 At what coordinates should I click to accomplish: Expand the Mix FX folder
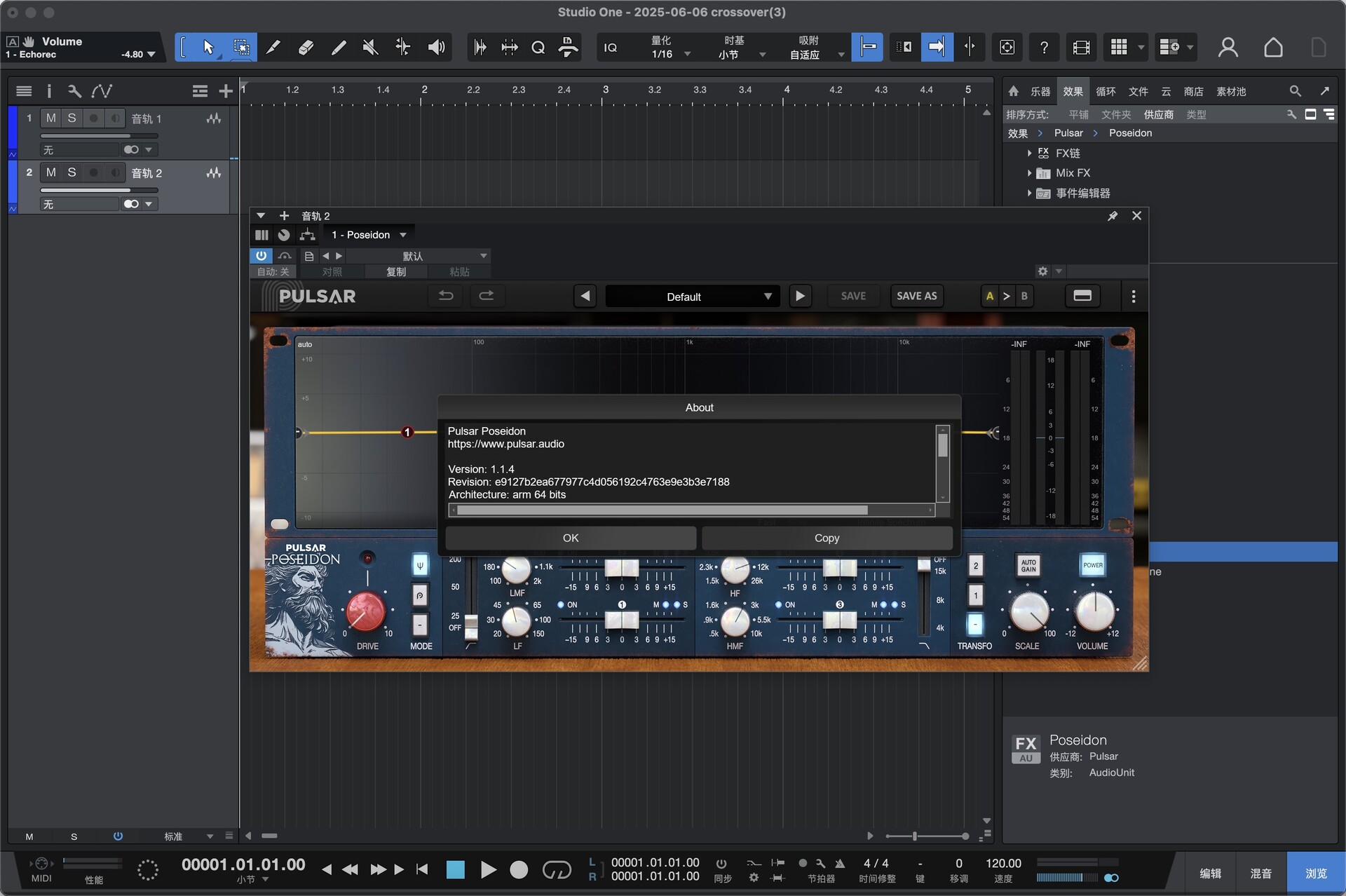1029,172
